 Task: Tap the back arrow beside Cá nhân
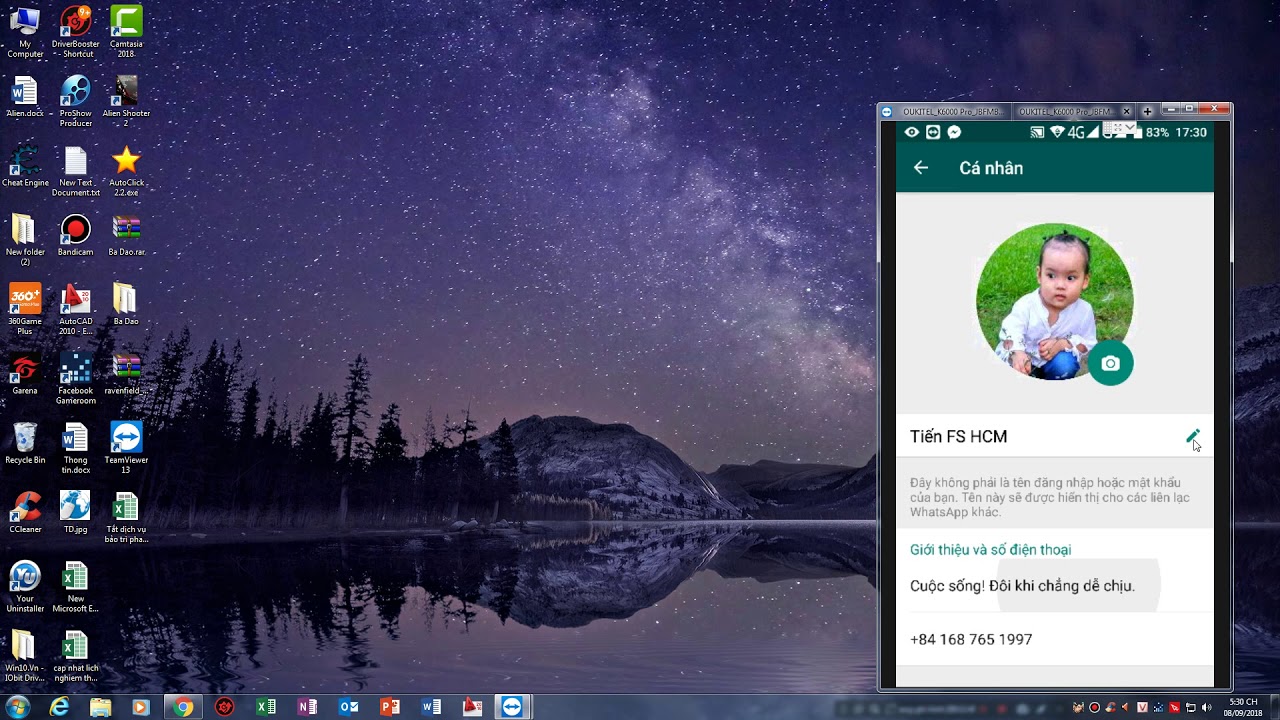click(921, 168)
